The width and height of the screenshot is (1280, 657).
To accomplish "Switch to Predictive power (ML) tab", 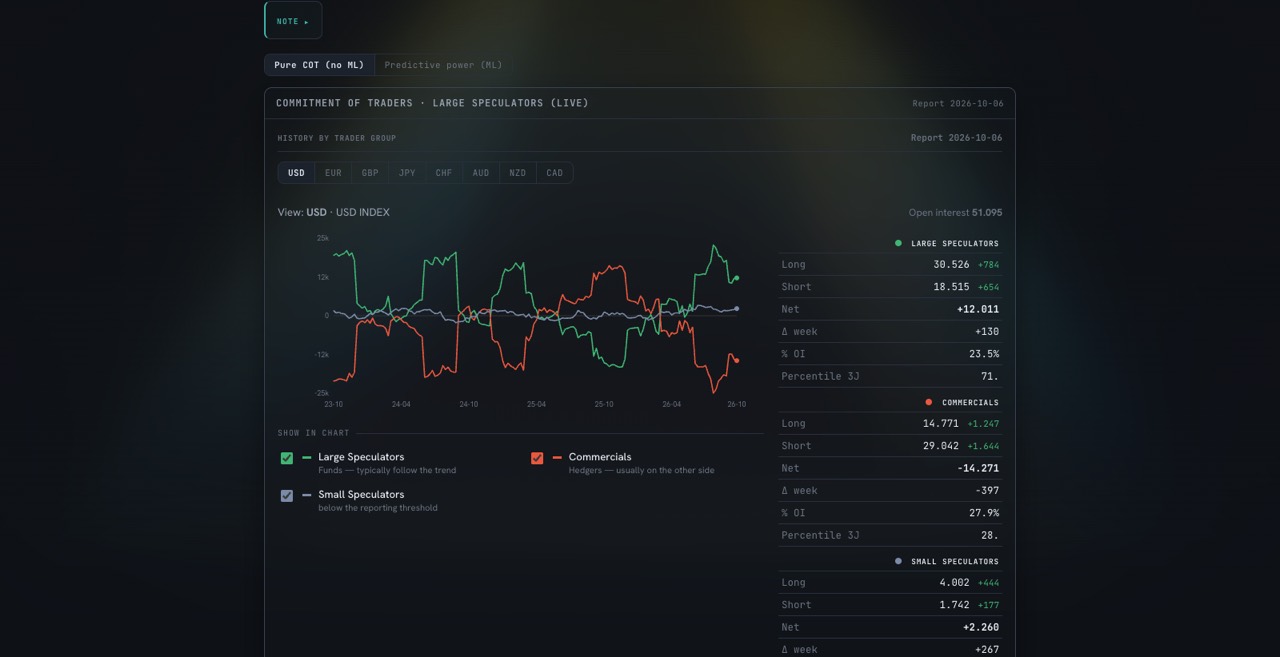I will point(443,65).
